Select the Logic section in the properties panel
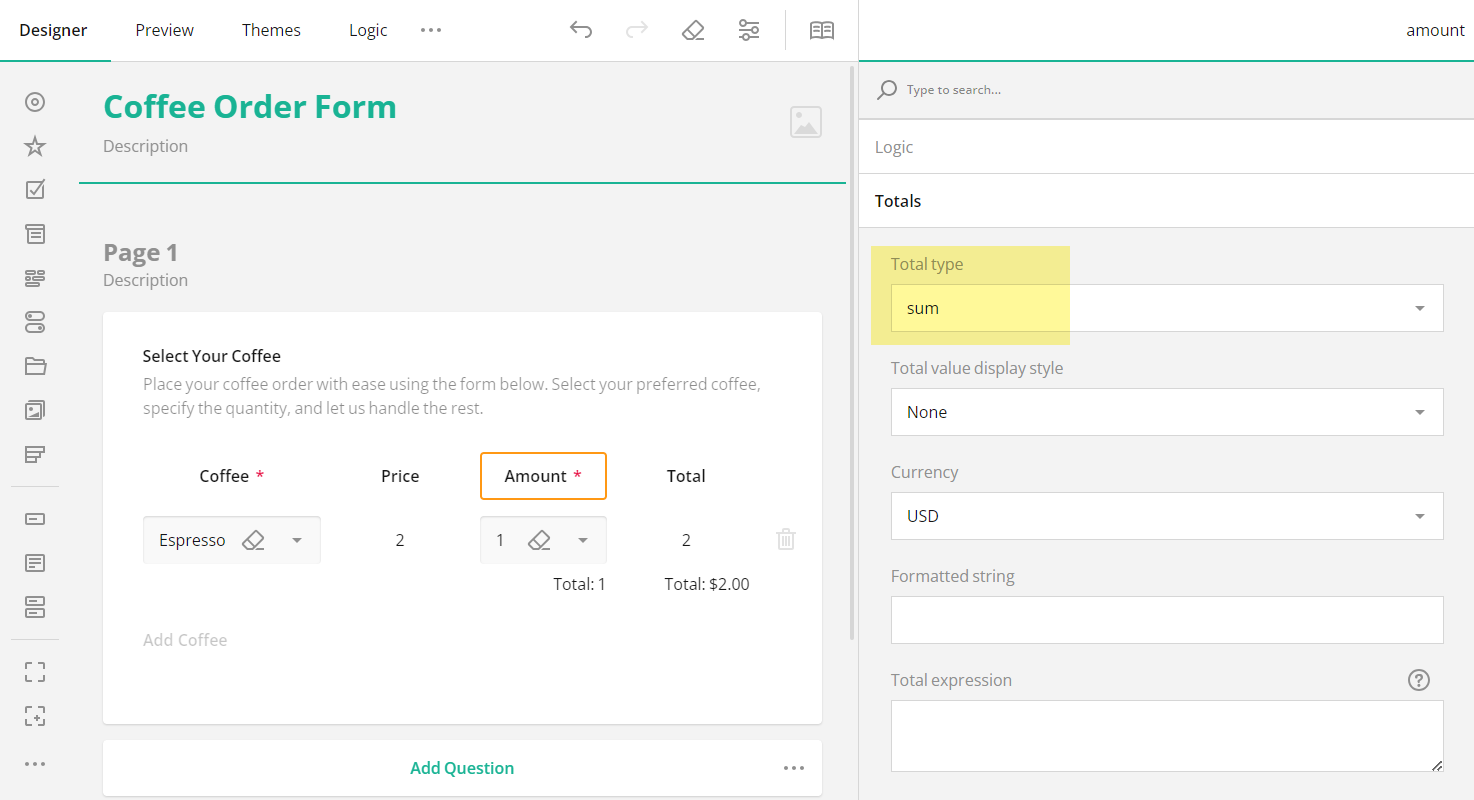The width and height of the screenshot is (1474, 800). click(x=893, y=147)
